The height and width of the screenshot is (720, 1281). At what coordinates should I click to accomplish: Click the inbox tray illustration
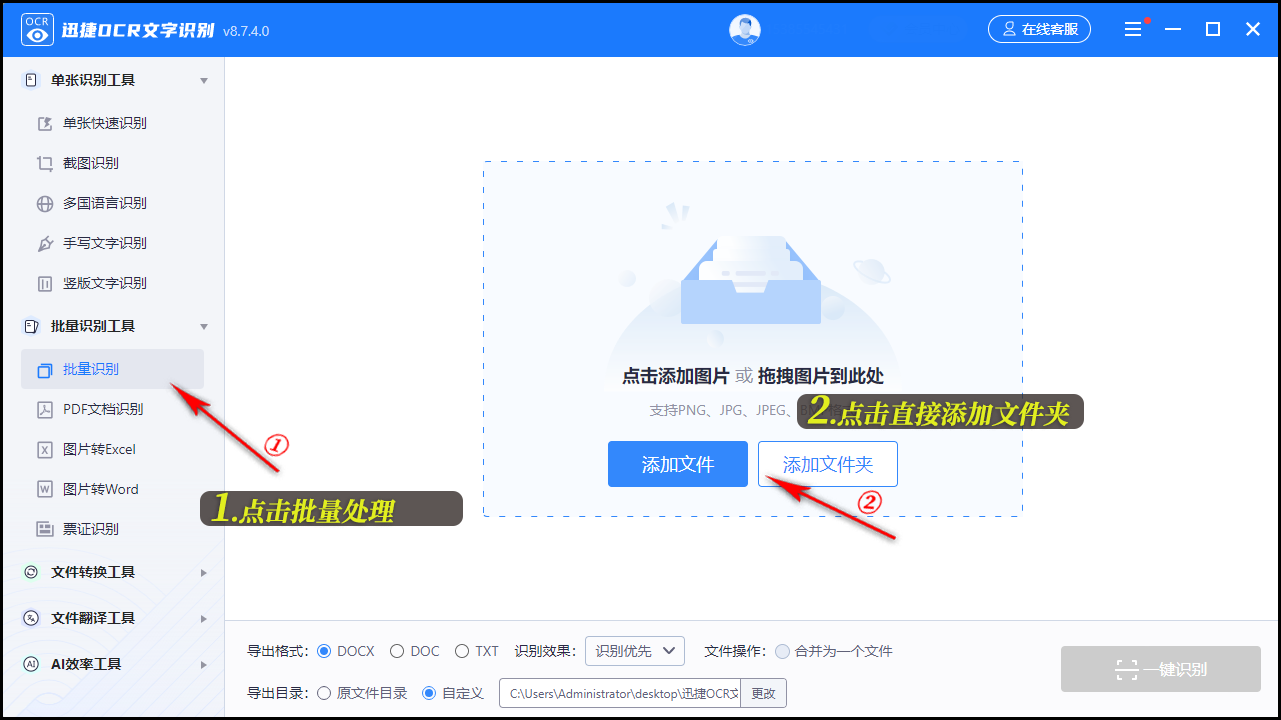click(x=750, y=280)
